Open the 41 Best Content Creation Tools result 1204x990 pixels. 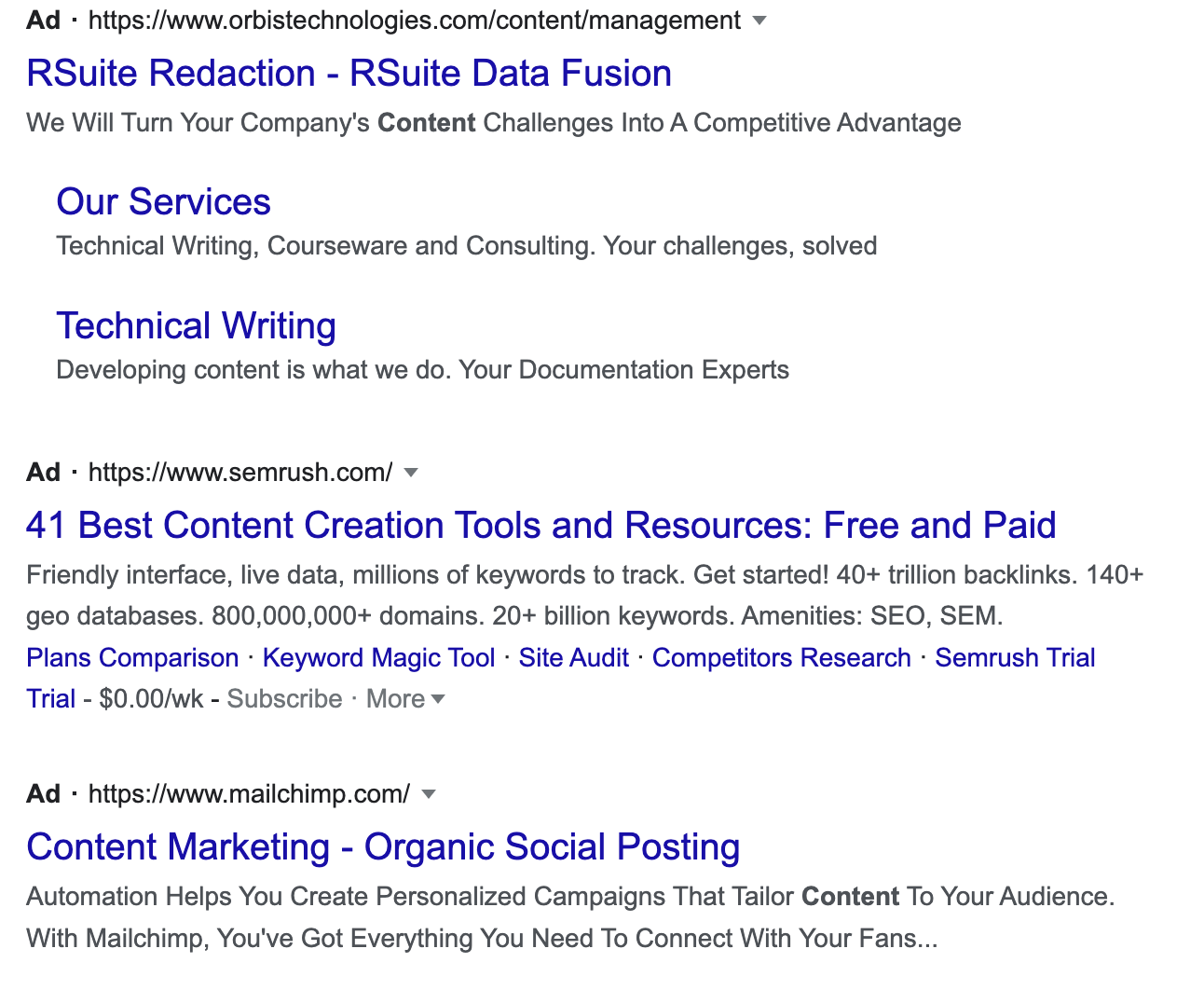tap(541, 525)
